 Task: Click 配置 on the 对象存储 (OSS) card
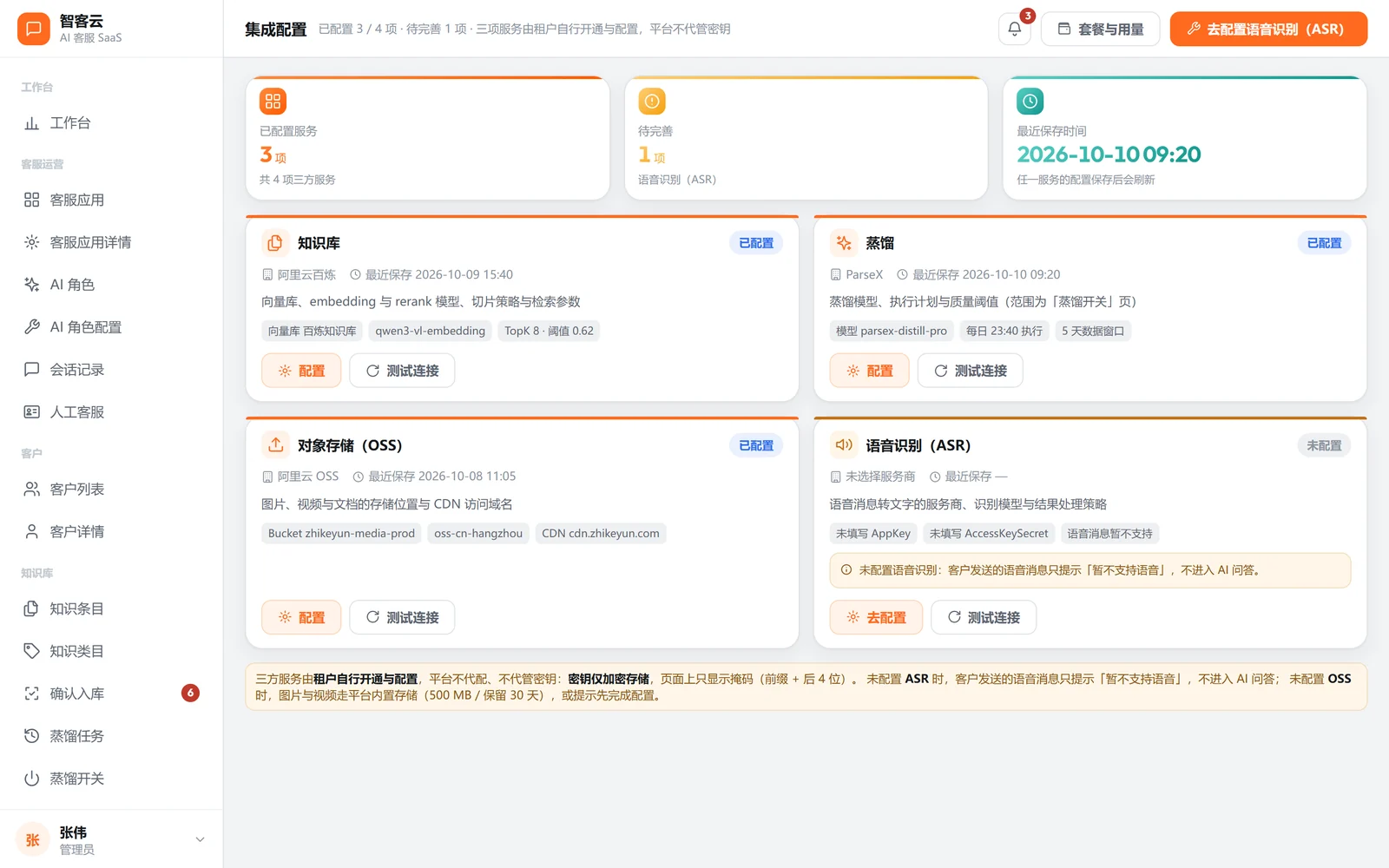coord(301,617)
